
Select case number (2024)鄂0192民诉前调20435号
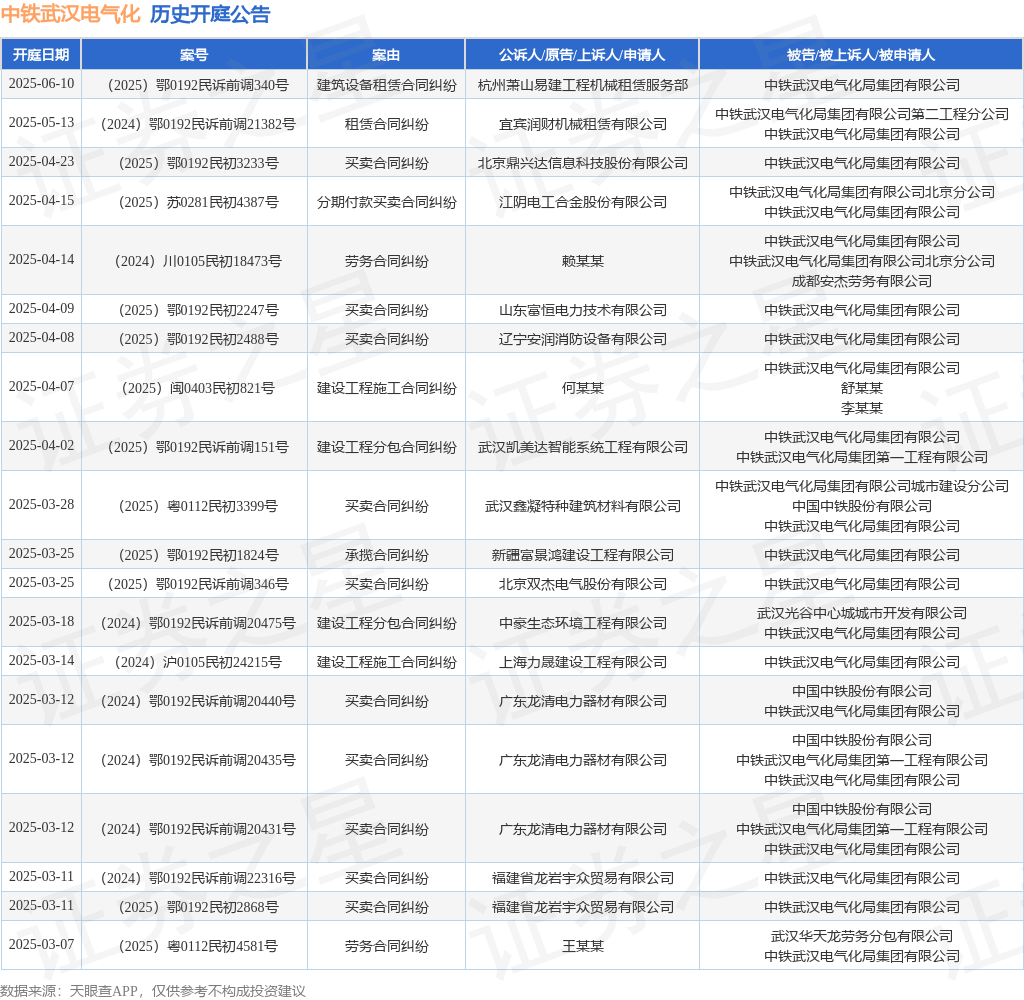point(194,760)
